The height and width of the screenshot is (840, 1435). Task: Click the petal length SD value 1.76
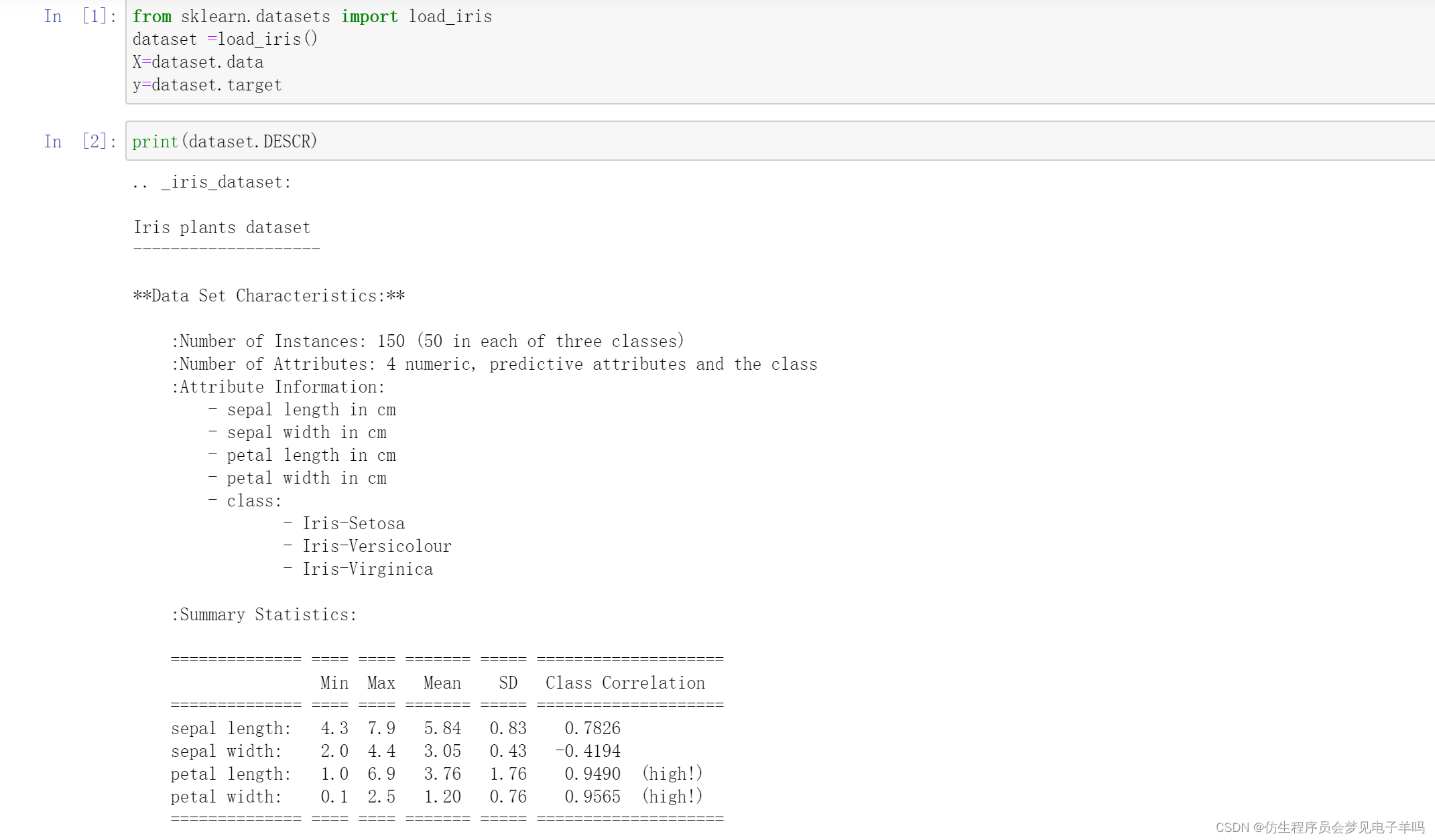click(508, 774)
